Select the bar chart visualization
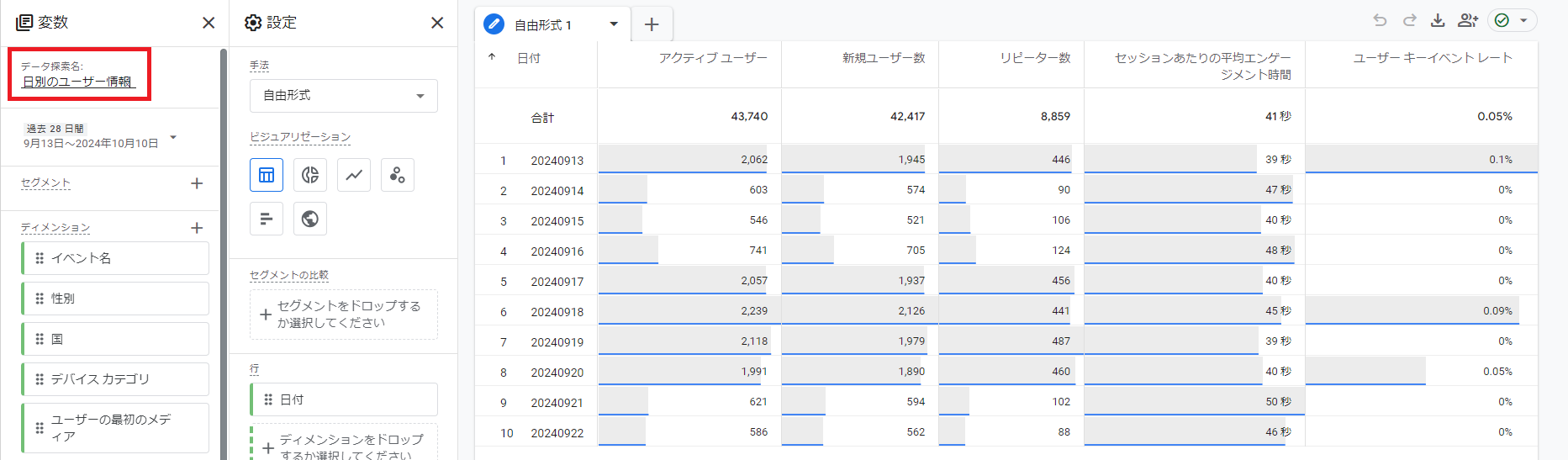Screen dimensions: 1568x460 pos(267,219)
